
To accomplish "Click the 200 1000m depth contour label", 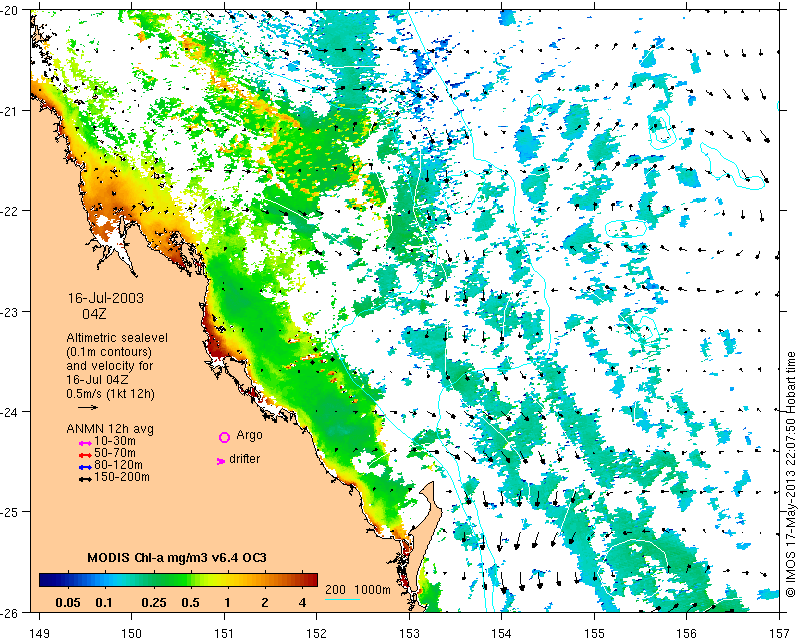I will (358, 590).
